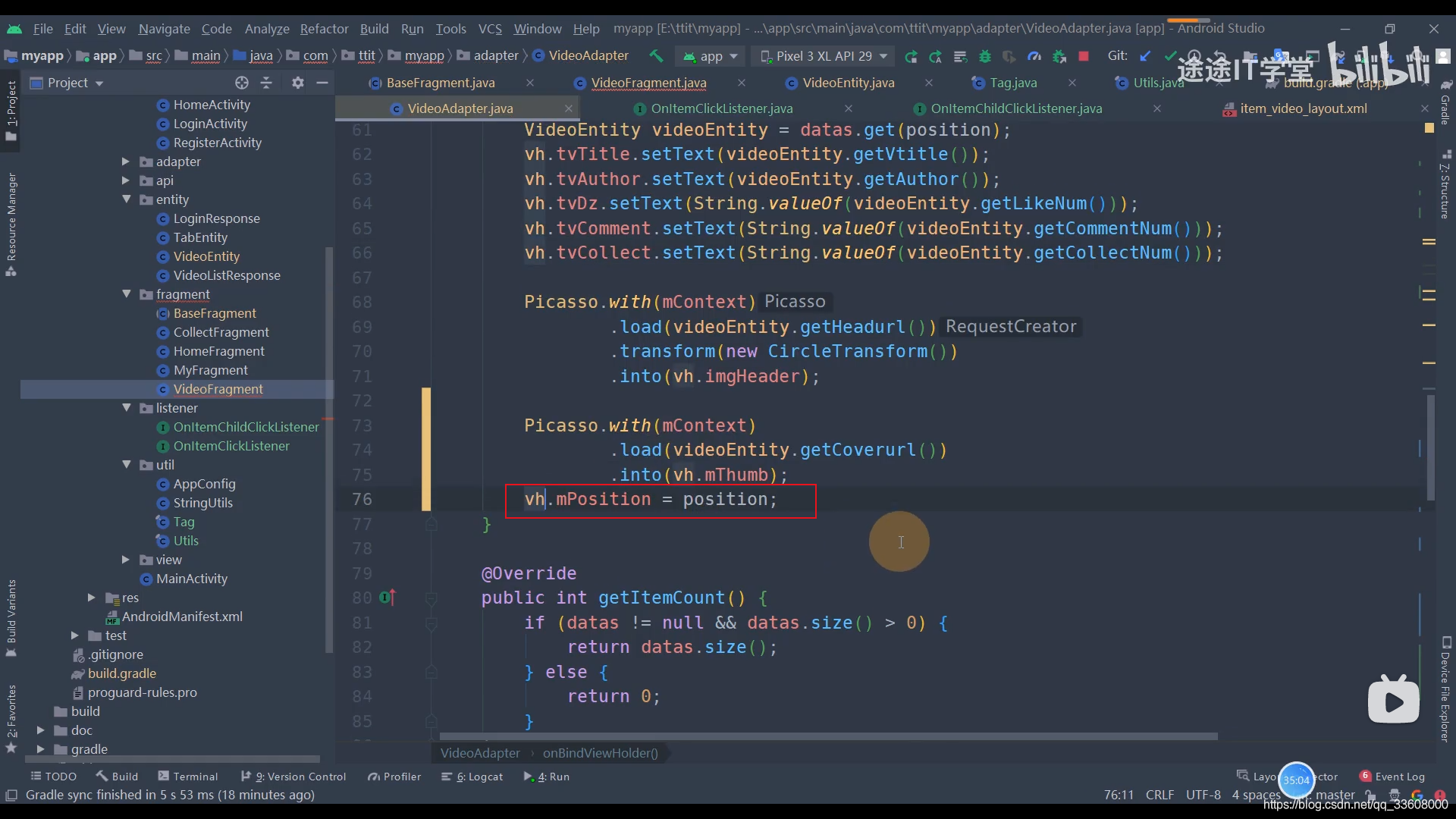Open the Analyze menu

[267, 29]
